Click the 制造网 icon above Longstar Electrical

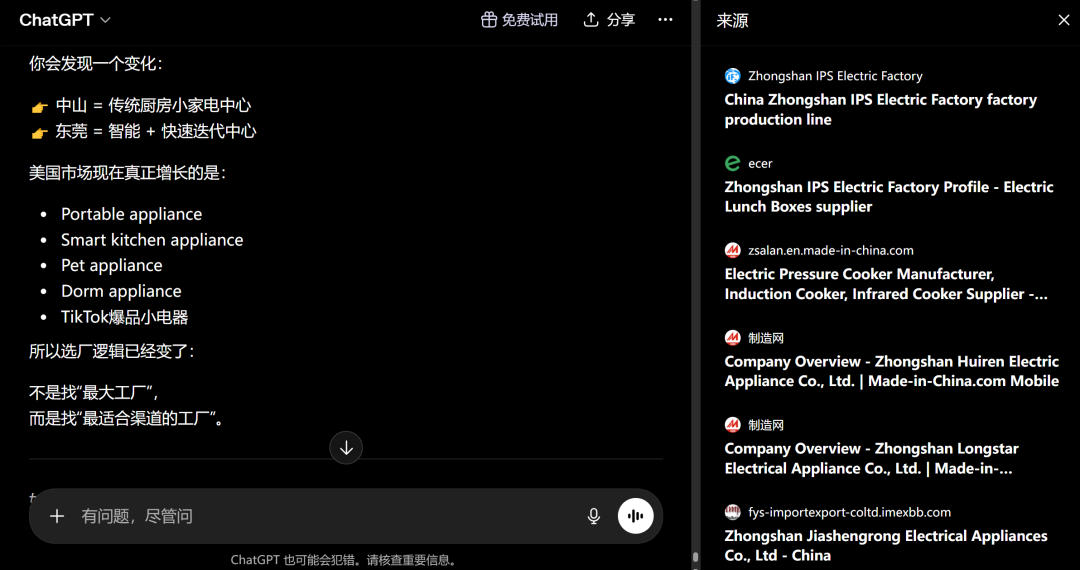click(x=732, y=425)
